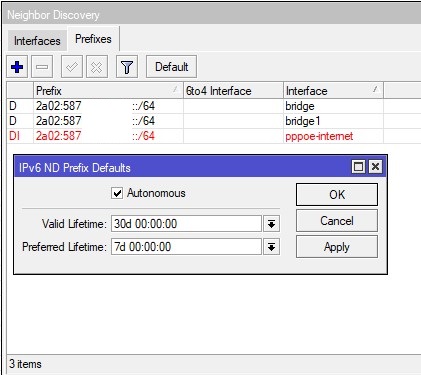Select the Prefixes tab
This screenshot has width=421, height=375.
pyautogui.click(x=93, y=39)
